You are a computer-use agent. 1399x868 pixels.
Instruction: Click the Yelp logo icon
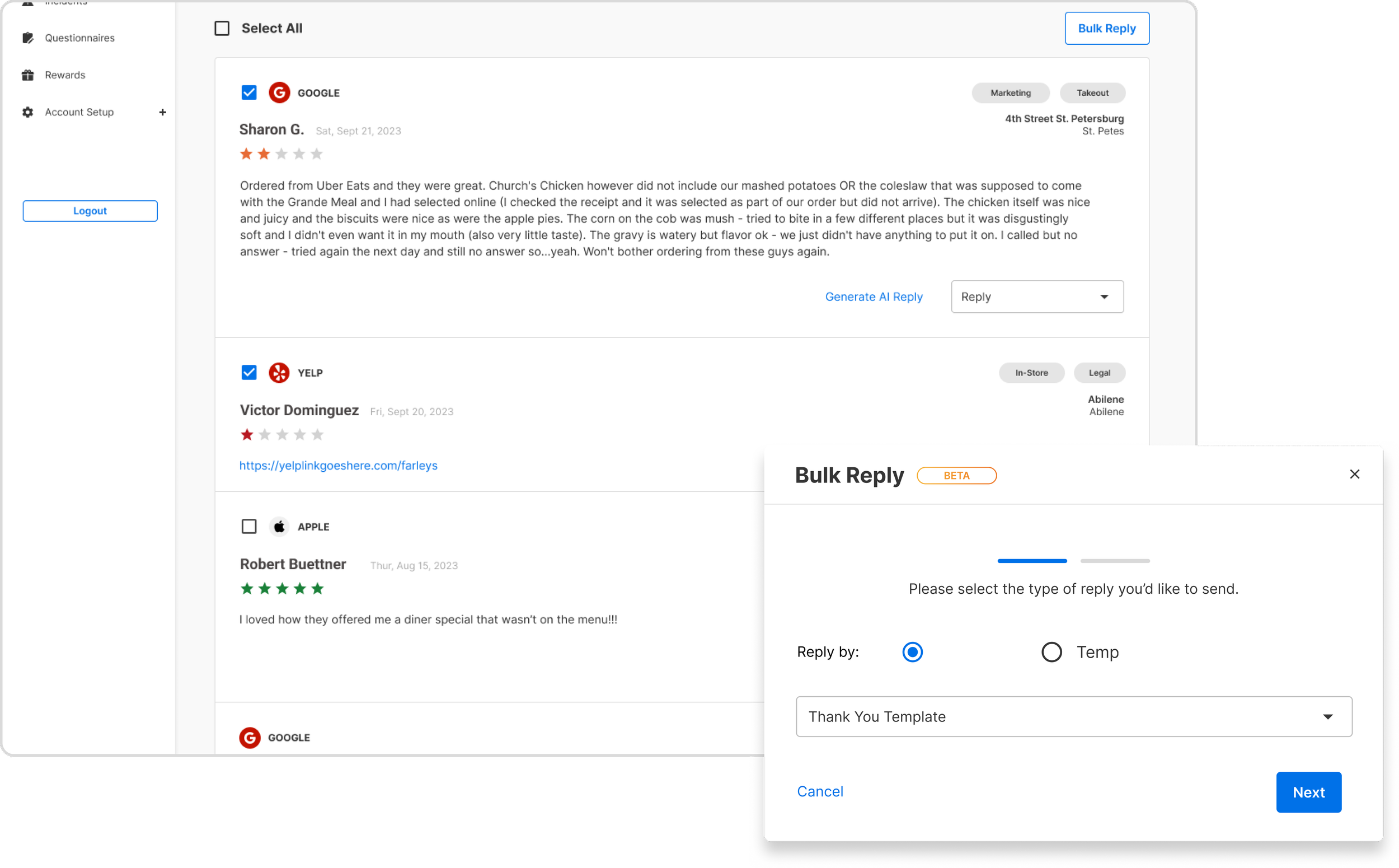(x=279, y=373)
